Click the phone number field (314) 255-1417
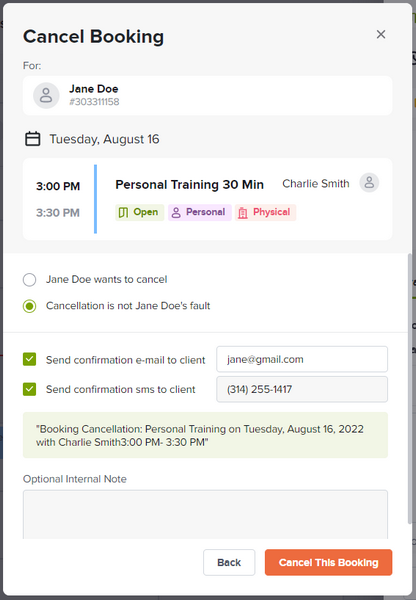The width and height of the screenshot is (416, 600). pos(302,389)
